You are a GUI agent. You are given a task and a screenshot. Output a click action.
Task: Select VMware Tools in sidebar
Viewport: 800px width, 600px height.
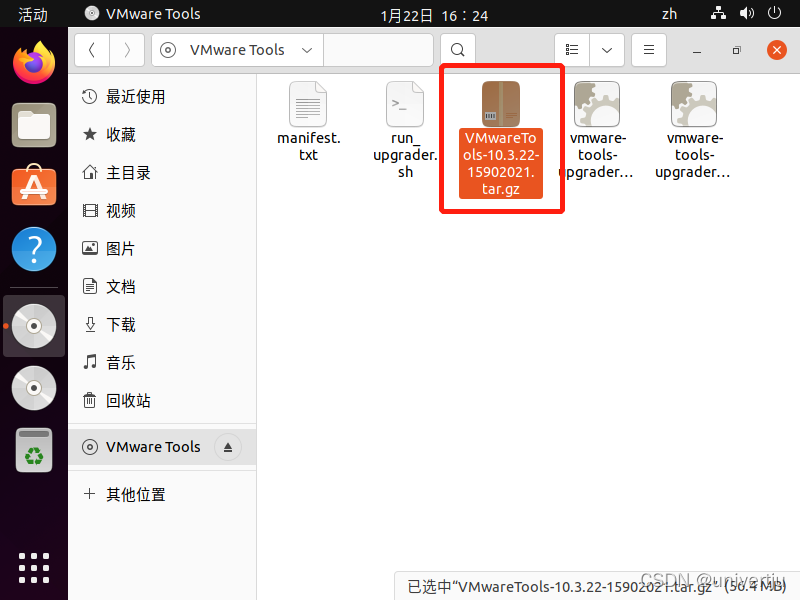[x=162, y=447]
